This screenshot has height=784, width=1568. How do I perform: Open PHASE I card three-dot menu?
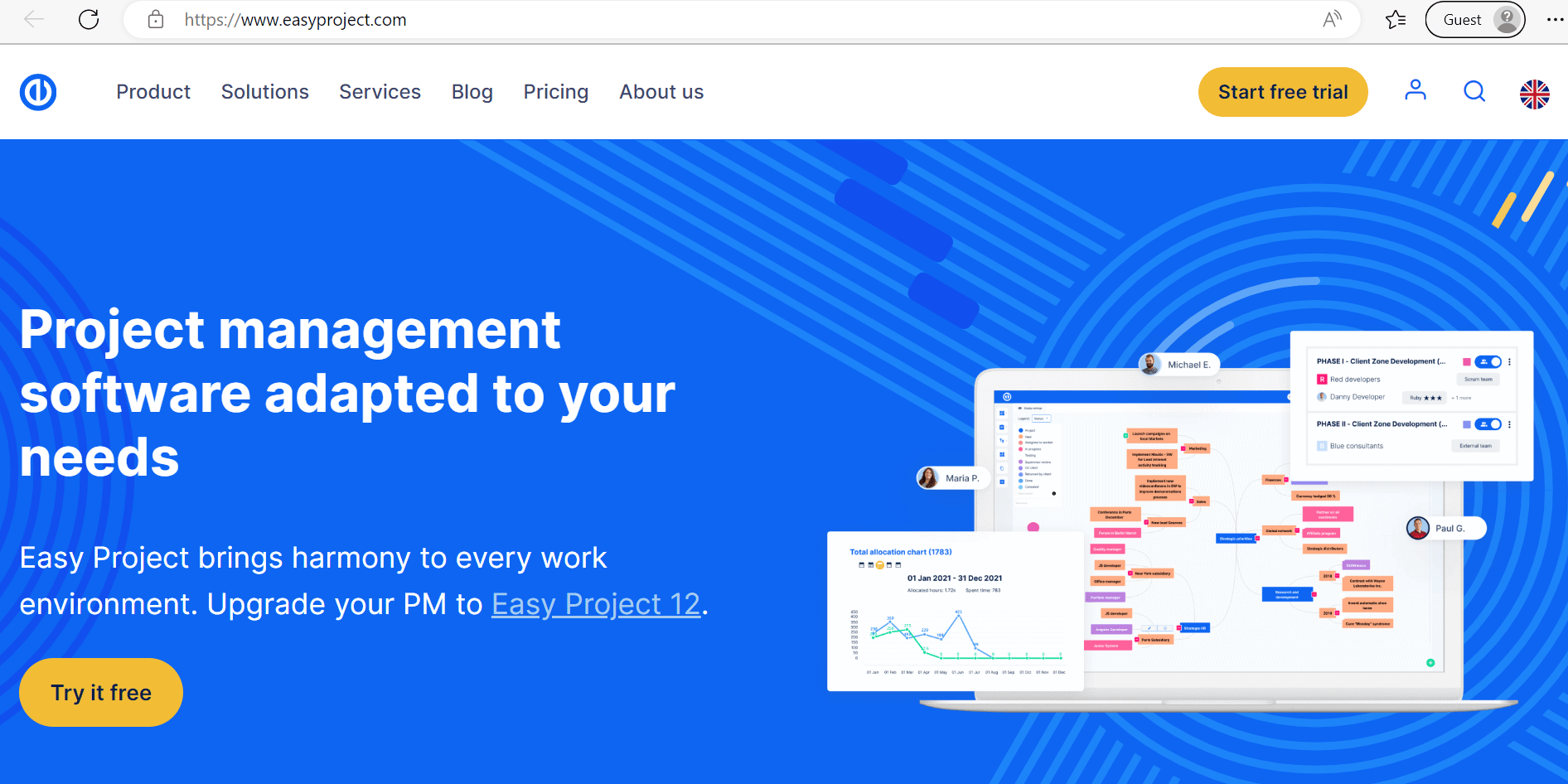pyautogui.click(x=1510, y=361)
